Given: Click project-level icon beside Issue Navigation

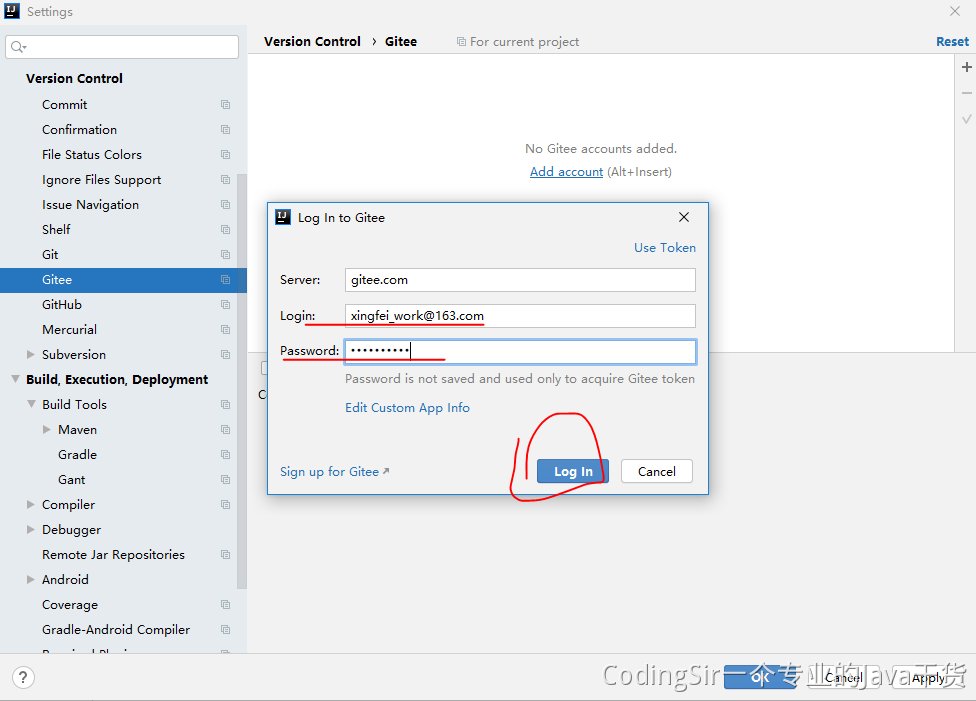Looking at the screenshot, I should click(x=225, y=205).
